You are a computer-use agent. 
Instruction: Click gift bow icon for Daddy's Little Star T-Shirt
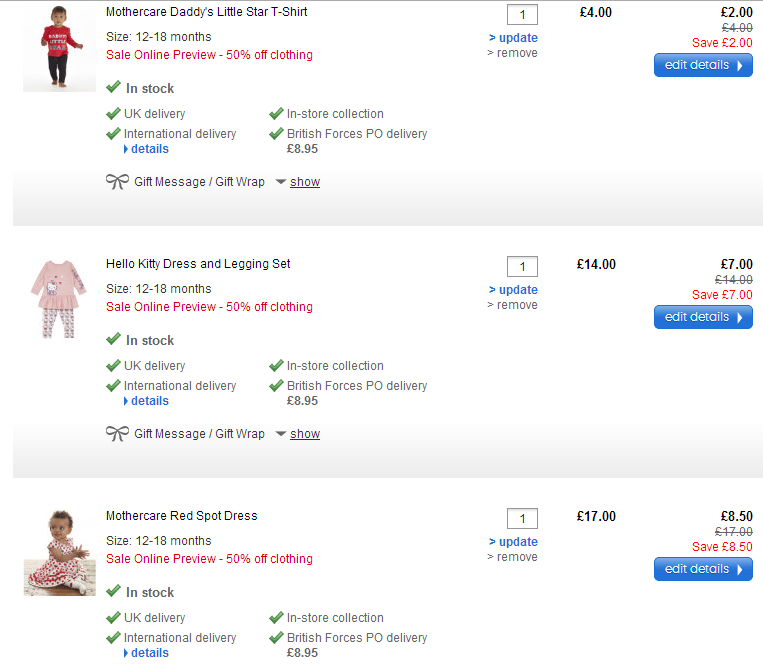[x=117, y=182]
